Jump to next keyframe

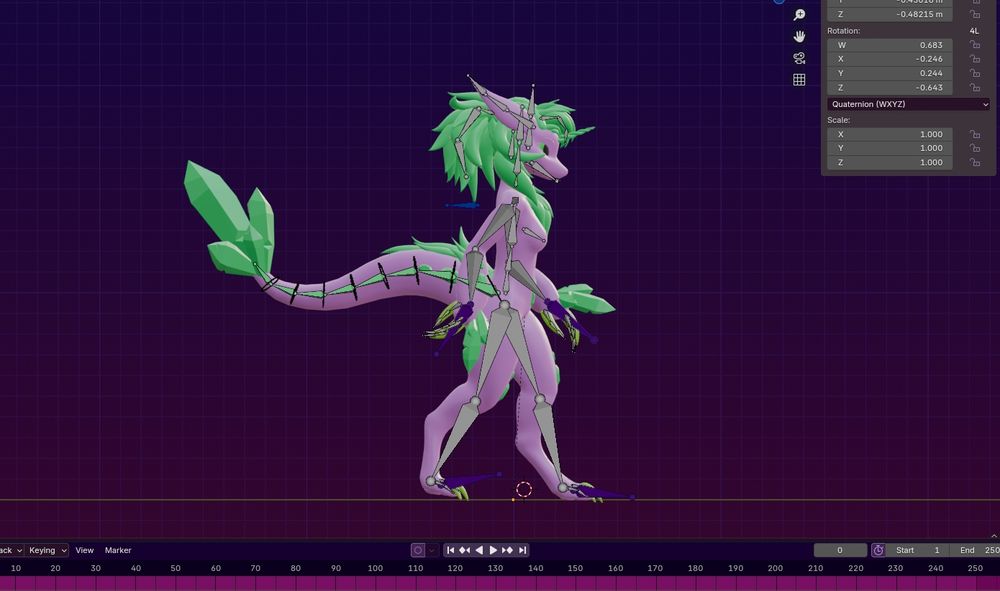(508, 550)
